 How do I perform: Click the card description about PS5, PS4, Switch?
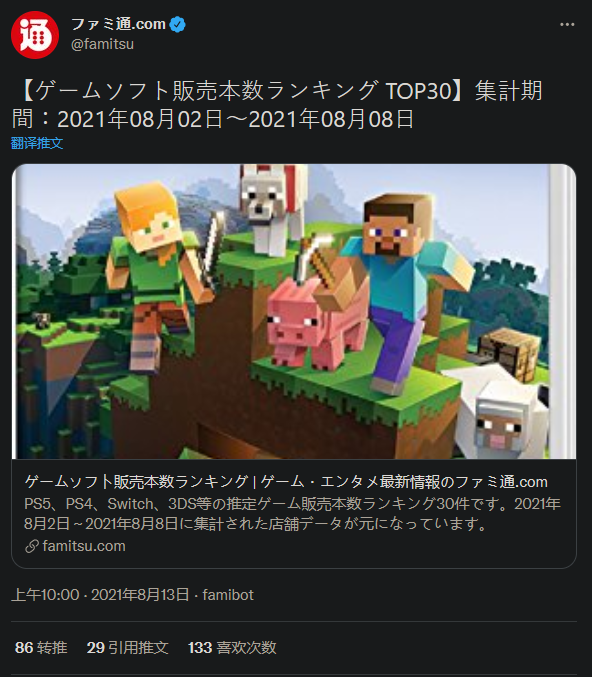292,513
